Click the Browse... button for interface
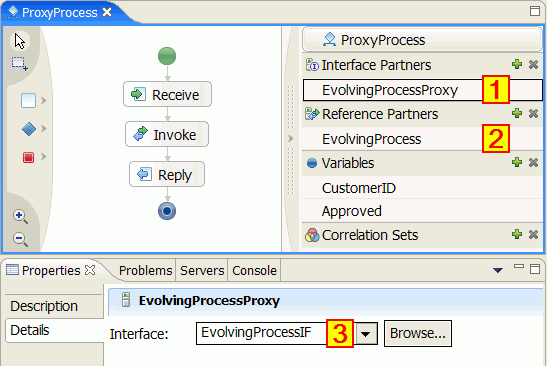Screen dimensions: 547x366 pyautogui.click(x=418, y=333)
